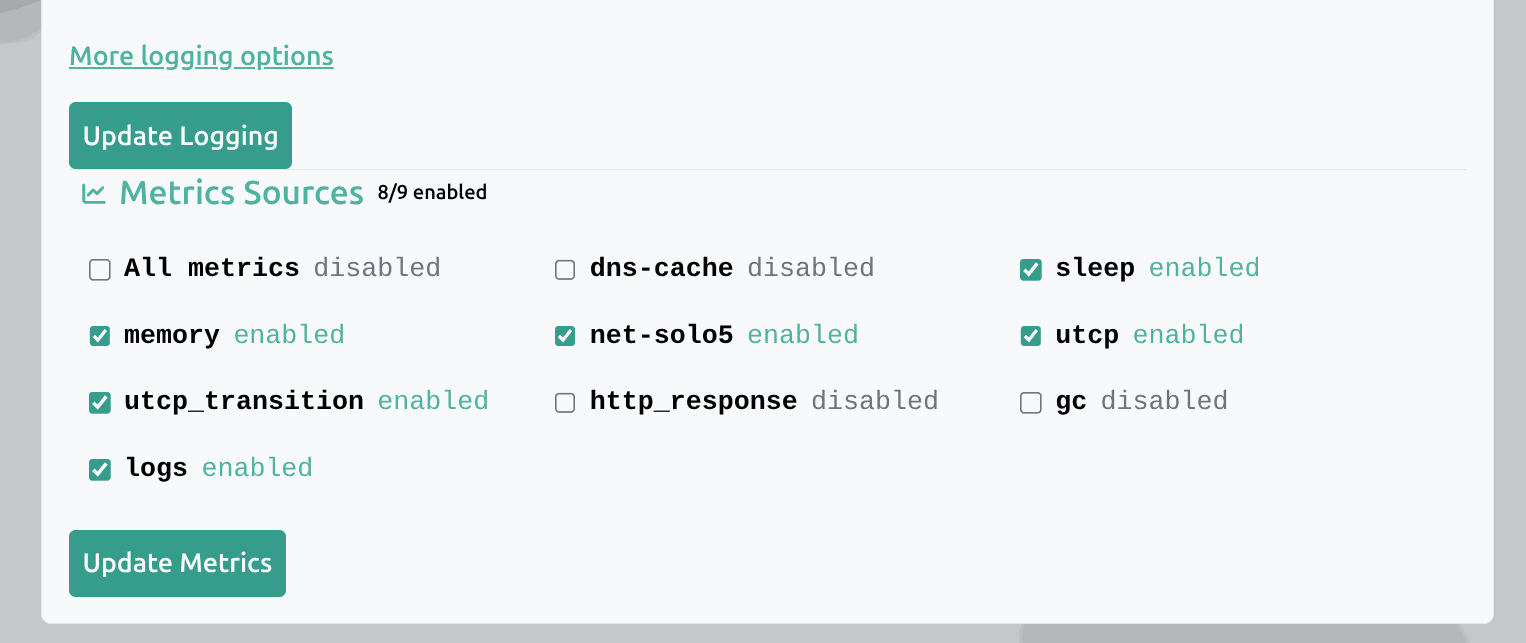Uncheck the memory metrics checkbox

100,336
